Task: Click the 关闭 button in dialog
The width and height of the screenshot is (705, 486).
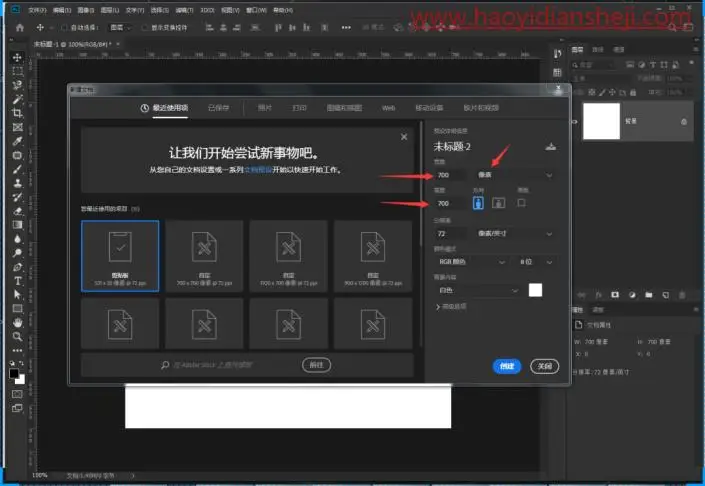Action: pyautogui.click(x=545, y=366)
